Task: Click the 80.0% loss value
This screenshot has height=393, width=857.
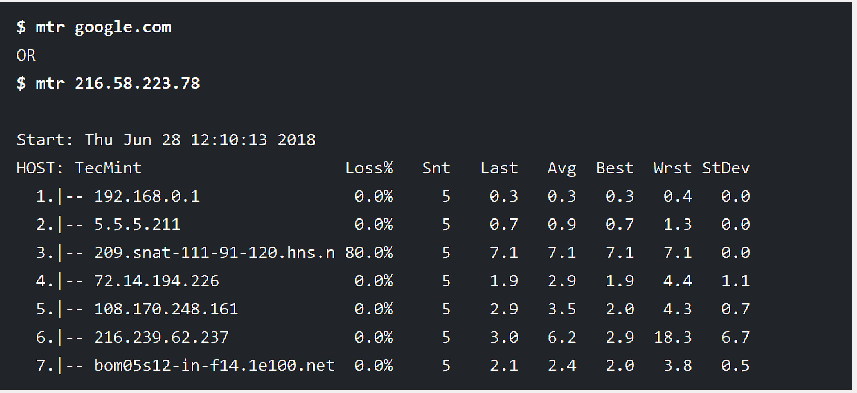Action: pyautogui.click(x=369, y=253)
